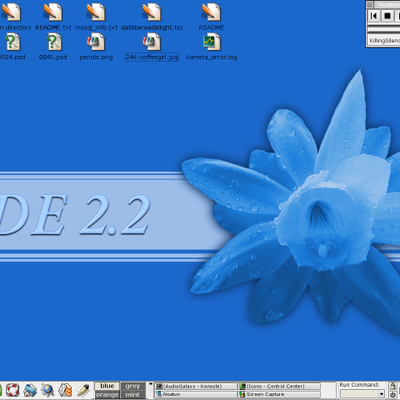
Task: Click Noatun stop button
Action: (x=387, y=16)
